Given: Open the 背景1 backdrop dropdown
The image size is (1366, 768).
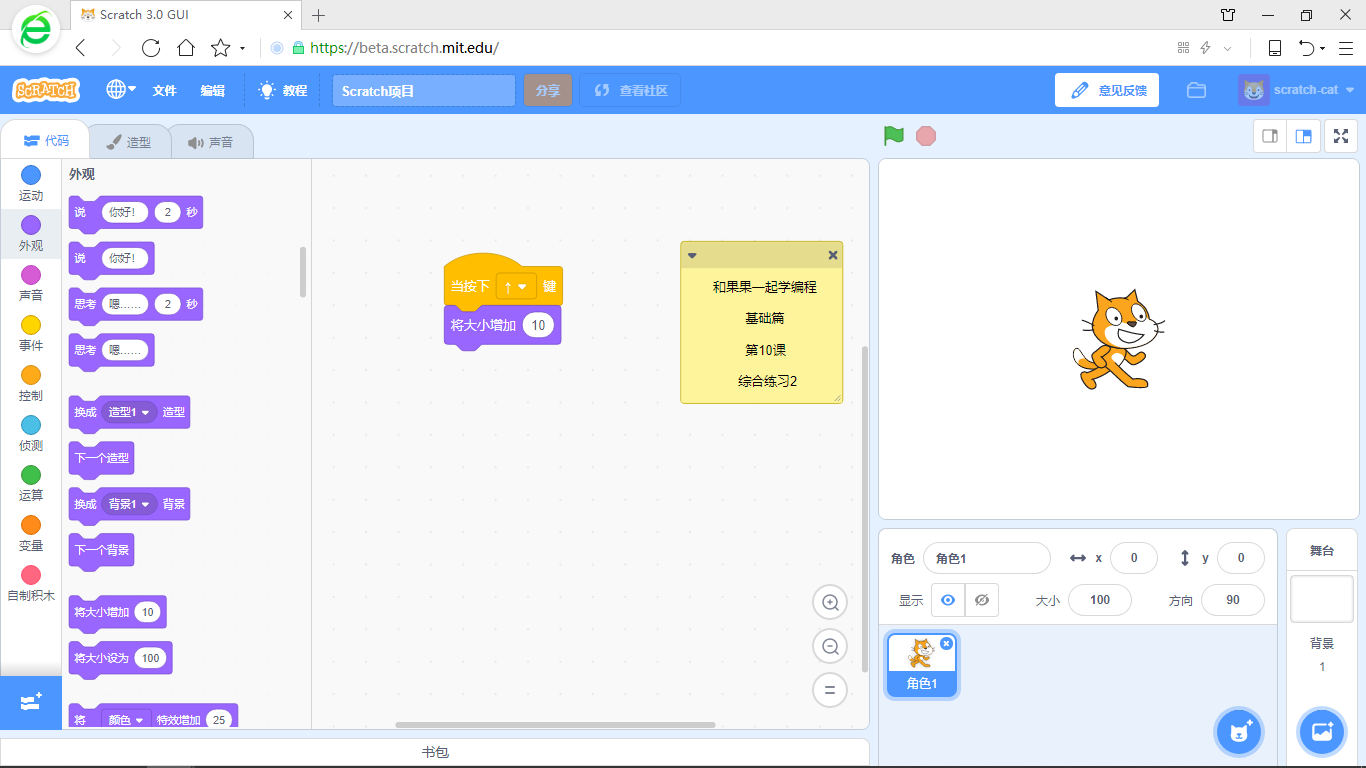Looking at the screenshot, I should tap(129, 504).
